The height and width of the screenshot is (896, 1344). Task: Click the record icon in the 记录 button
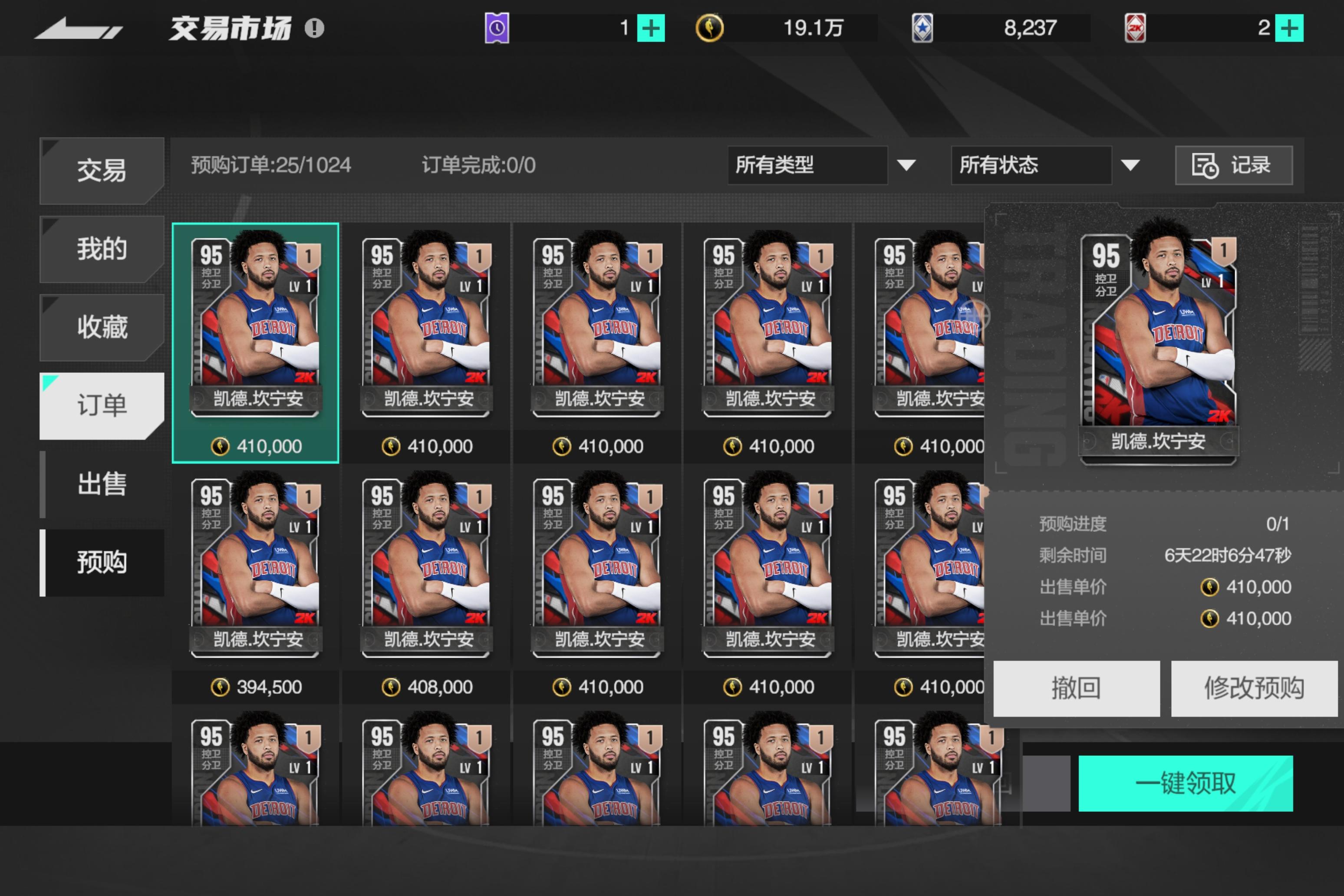pos(1205,166)
